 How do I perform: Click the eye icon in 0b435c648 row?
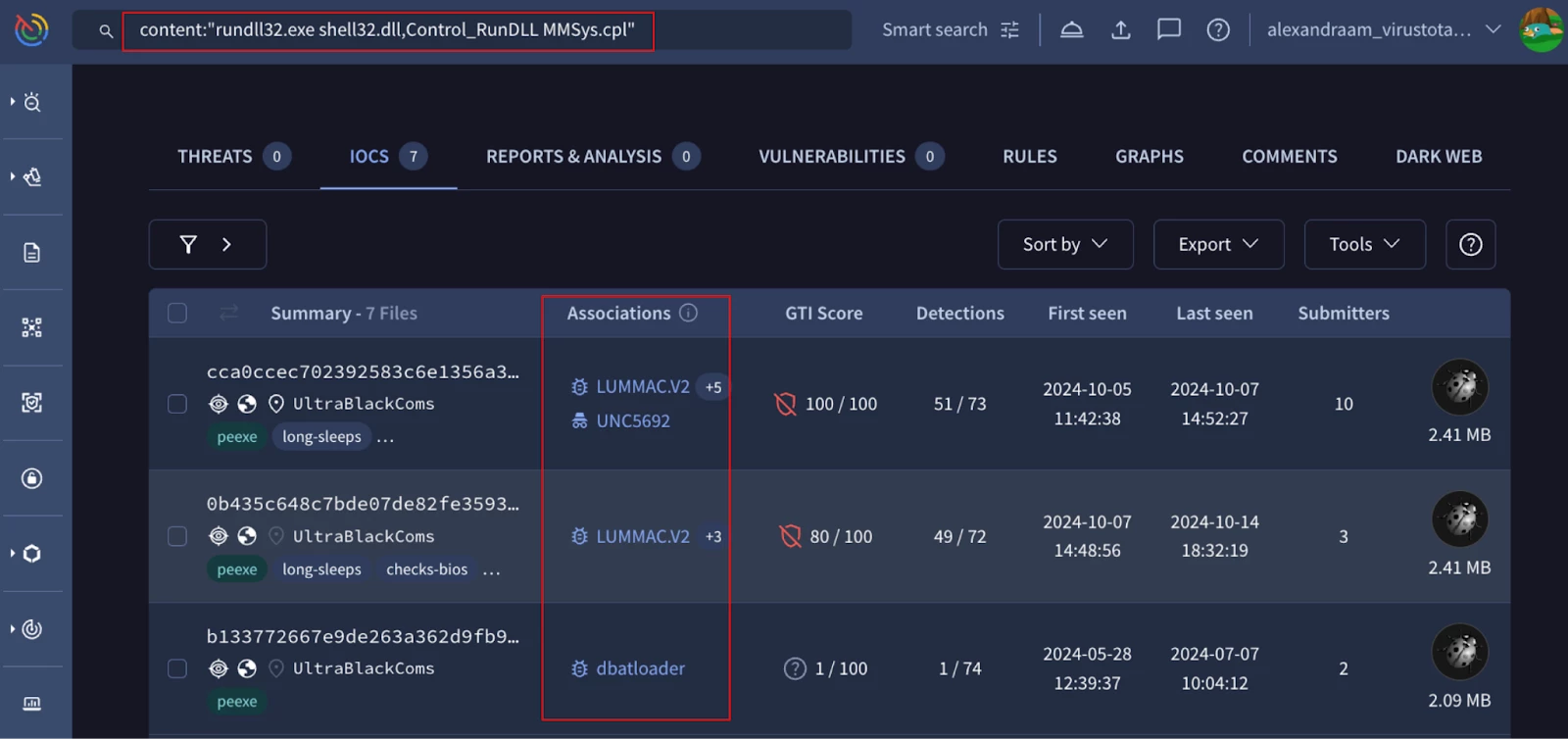(x=219, y=536)
